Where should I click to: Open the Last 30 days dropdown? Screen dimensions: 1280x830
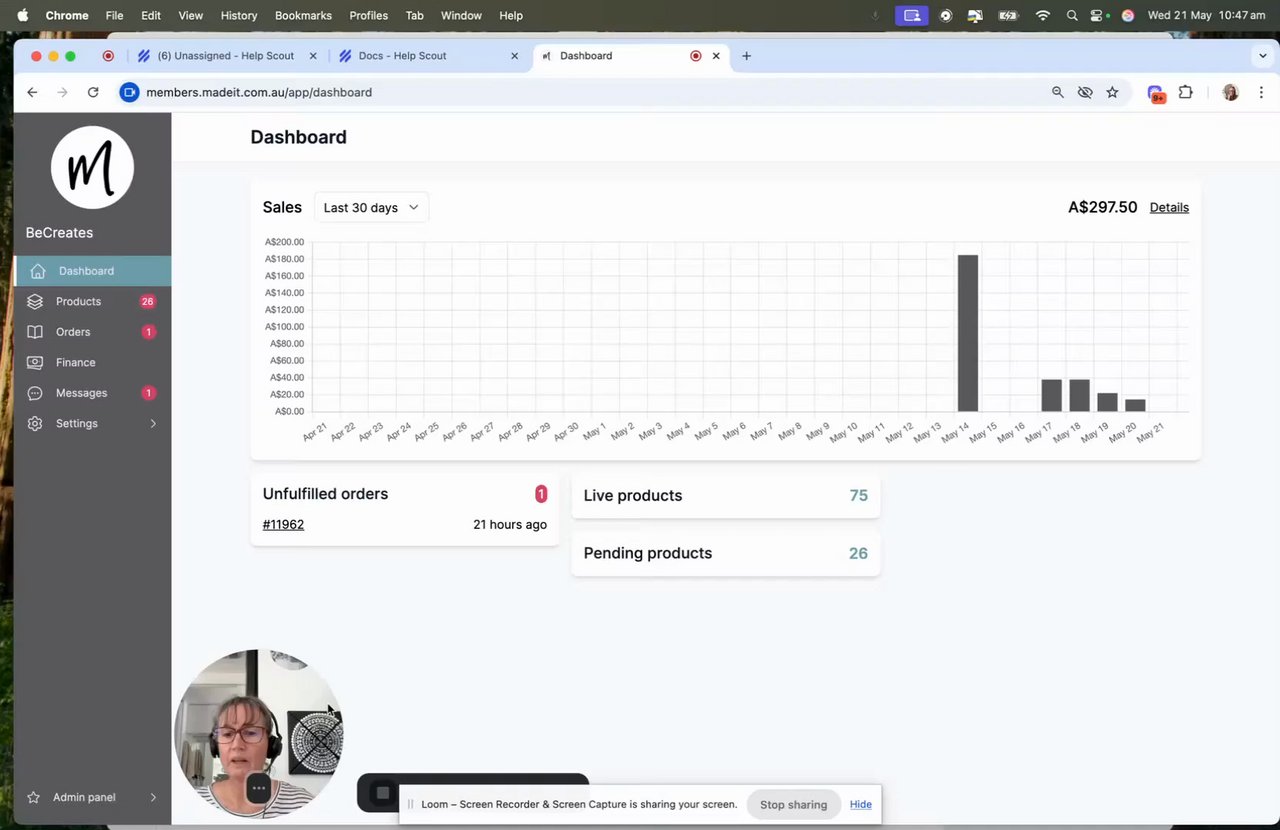(x=371, y=207)
